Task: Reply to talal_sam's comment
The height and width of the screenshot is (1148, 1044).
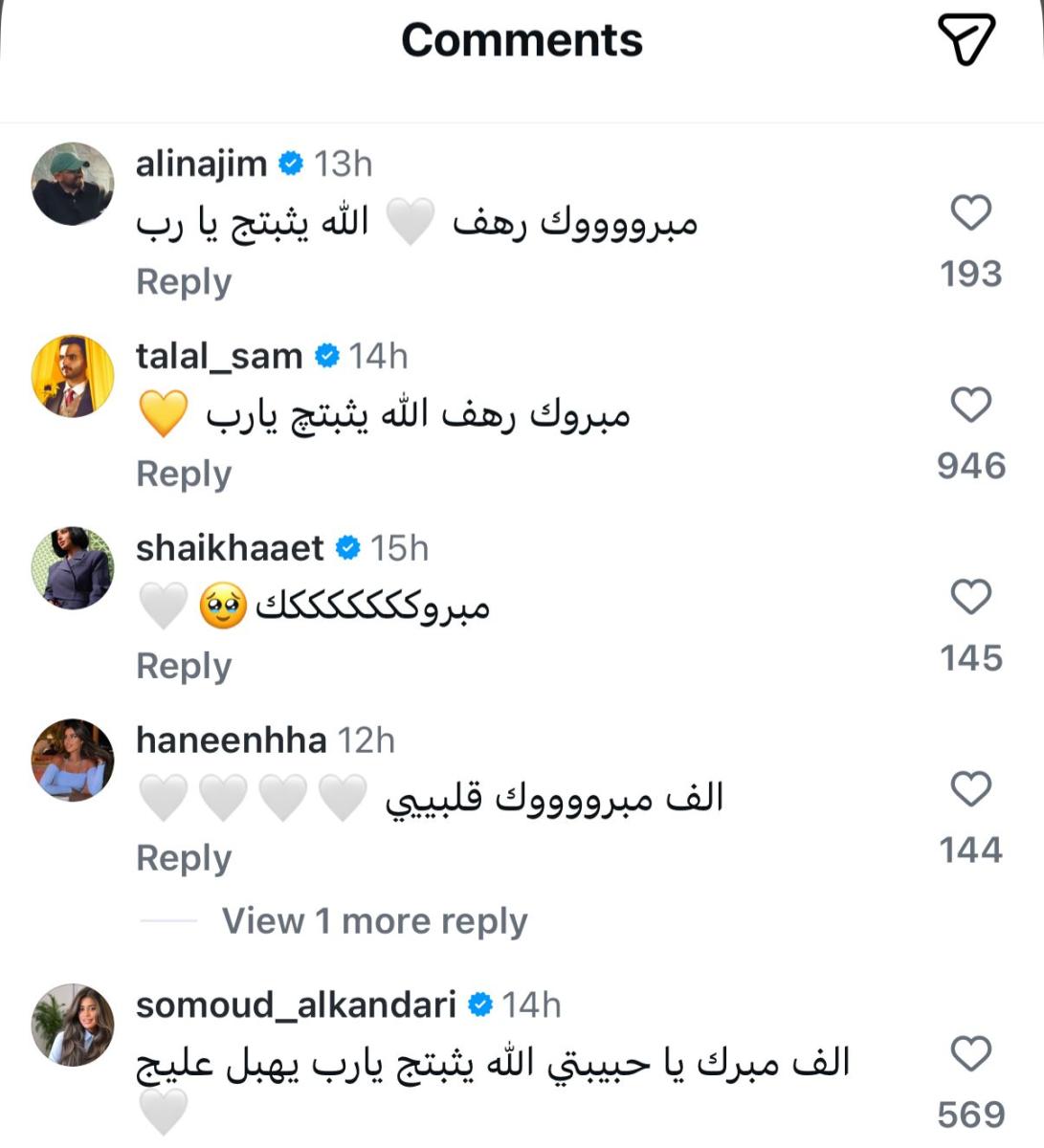Action: (185, 474)
